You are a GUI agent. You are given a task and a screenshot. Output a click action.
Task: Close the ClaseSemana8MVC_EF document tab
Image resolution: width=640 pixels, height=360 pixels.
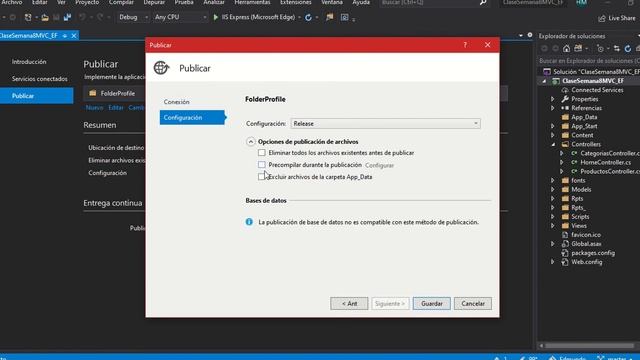click(74, 36)
